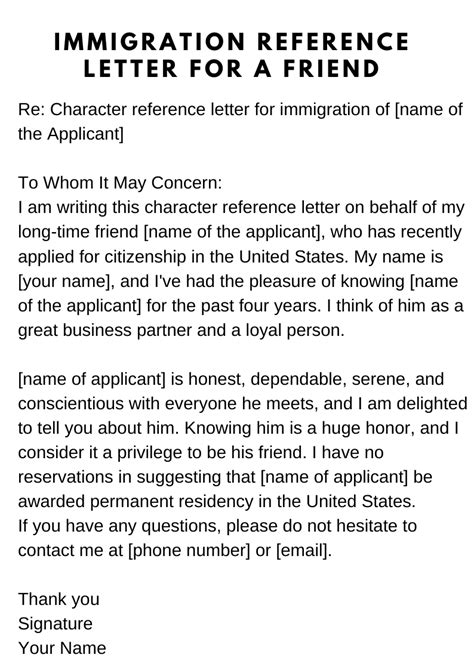Click the '[email]' placeholder
Viewport: 474px width, 670px height.
coord(302,551)
